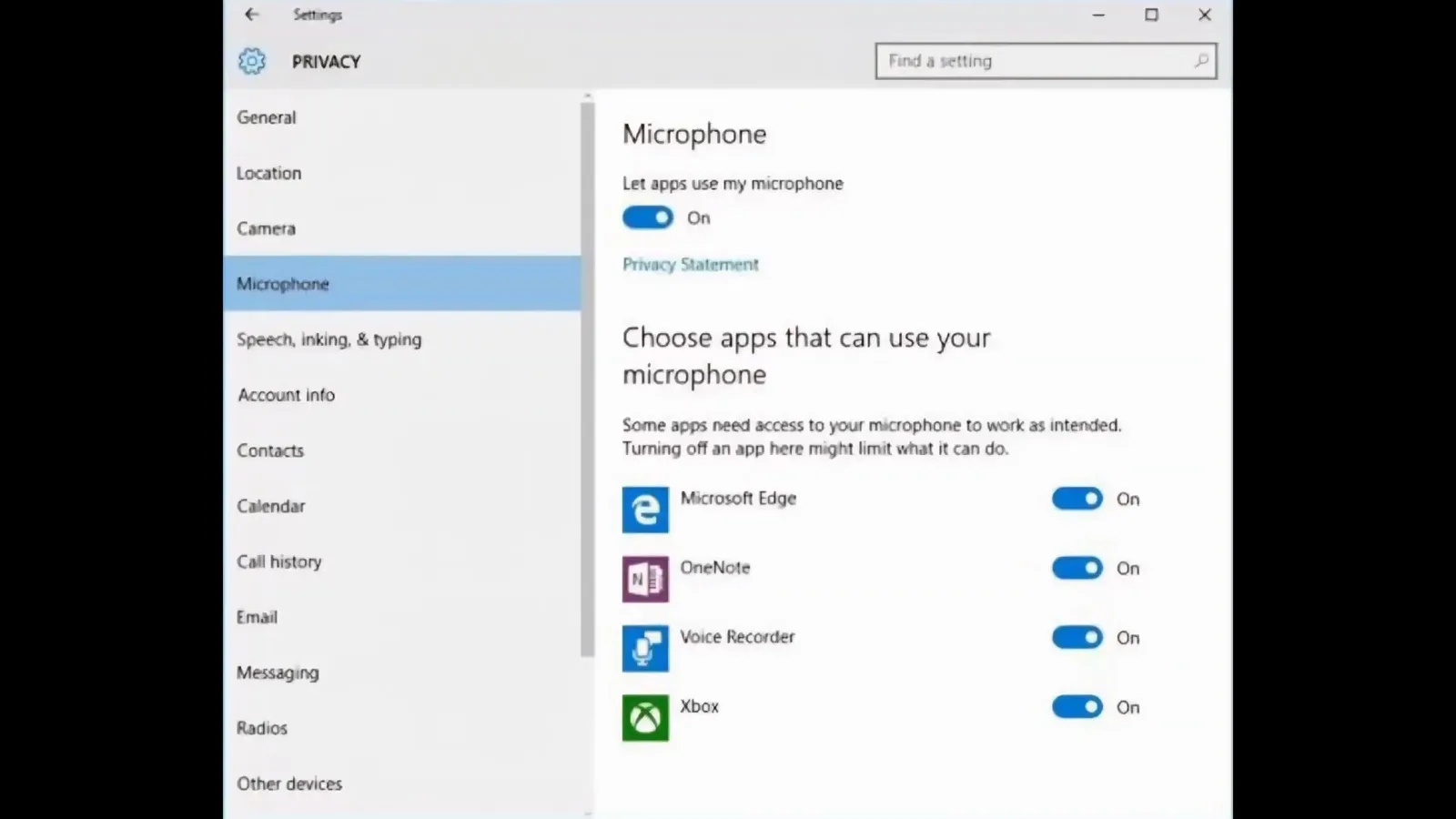Maximize the Settings window

tap(1151, 15)
